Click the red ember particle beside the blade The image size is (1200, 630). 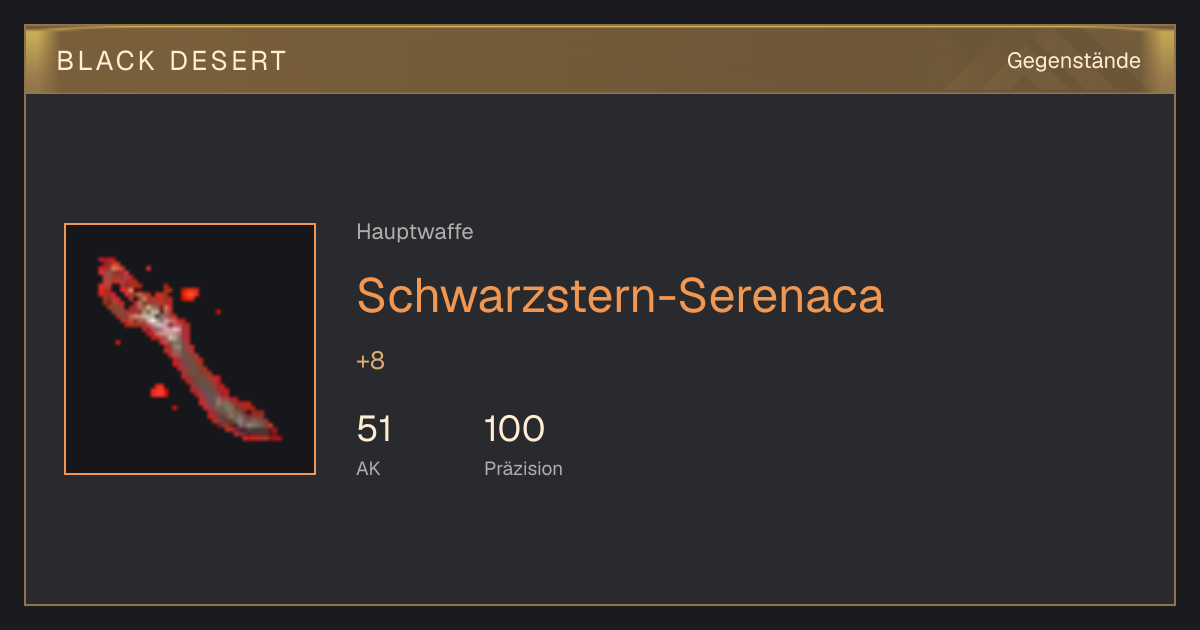189,294
